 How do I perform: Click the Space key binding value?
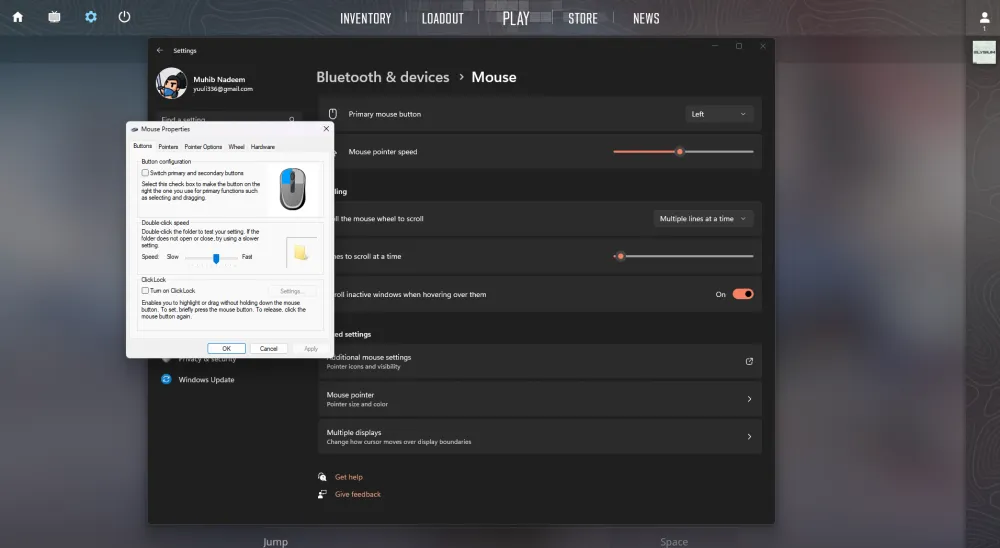coord(674,542)
